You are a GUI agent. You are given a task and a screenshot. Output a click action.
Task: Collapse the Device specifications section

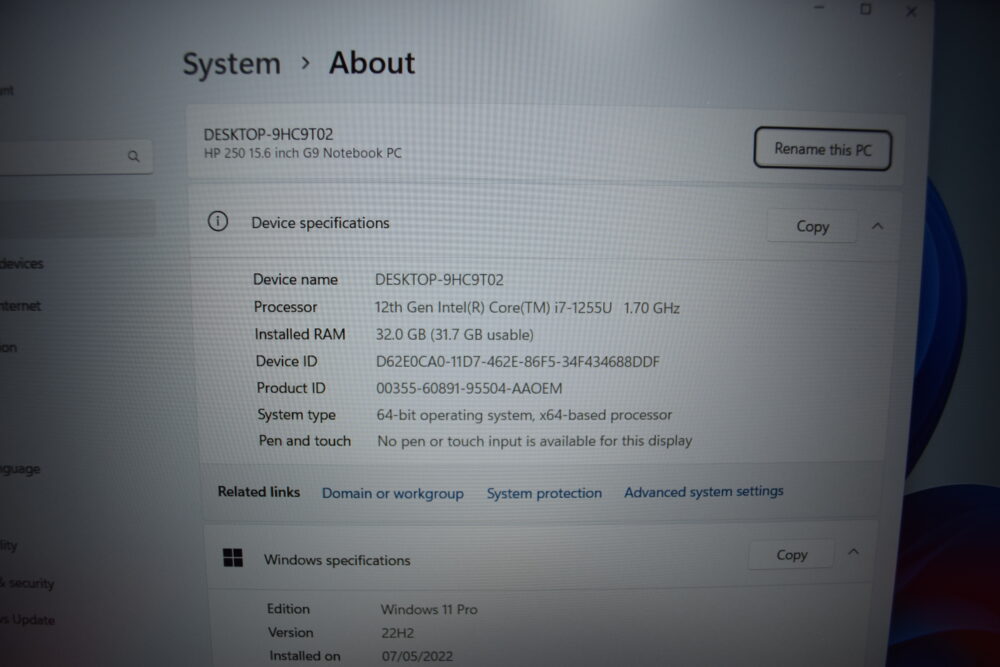pos(878,226)
